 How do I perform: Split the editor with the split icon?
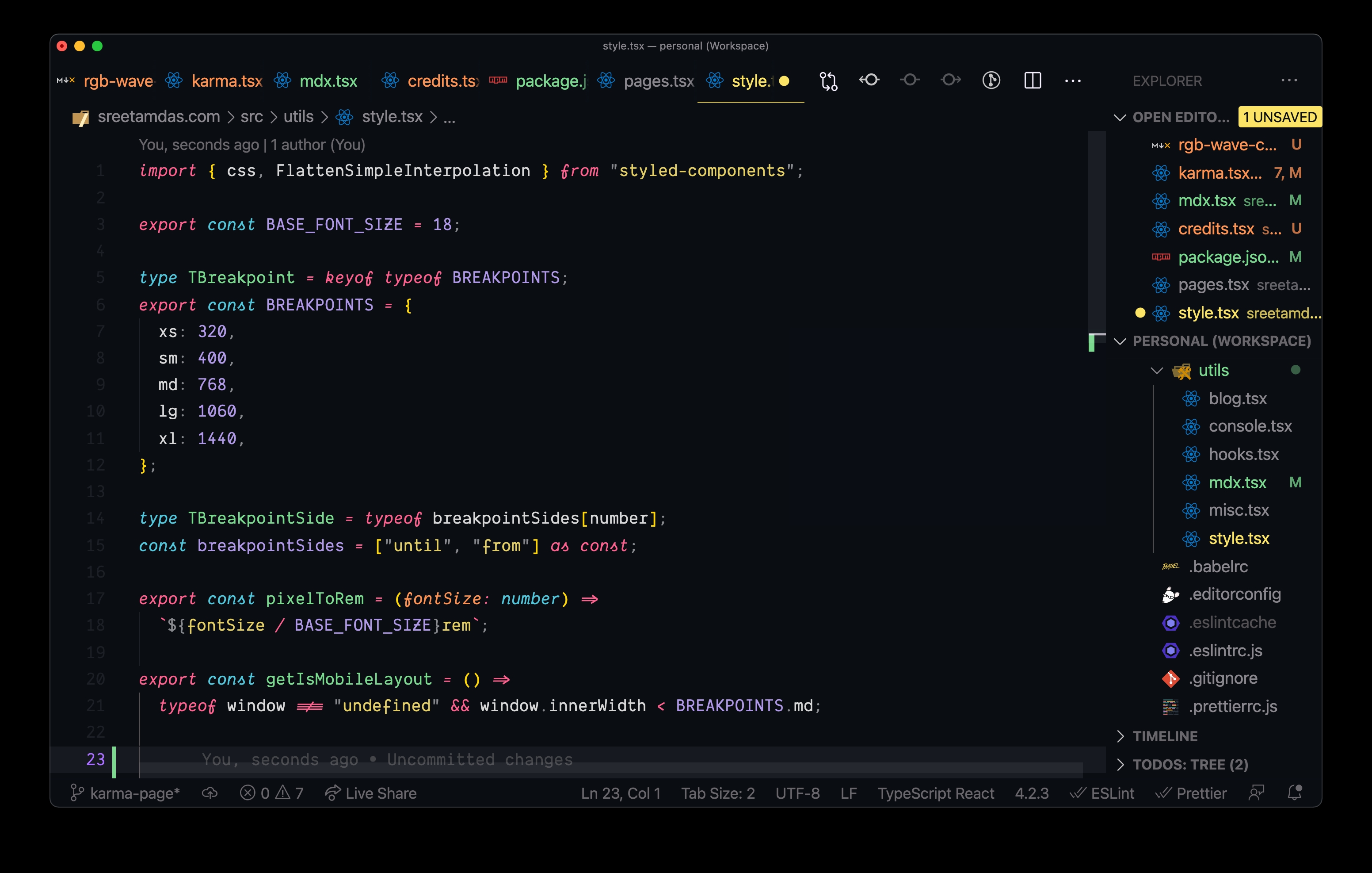[1033, 80]
